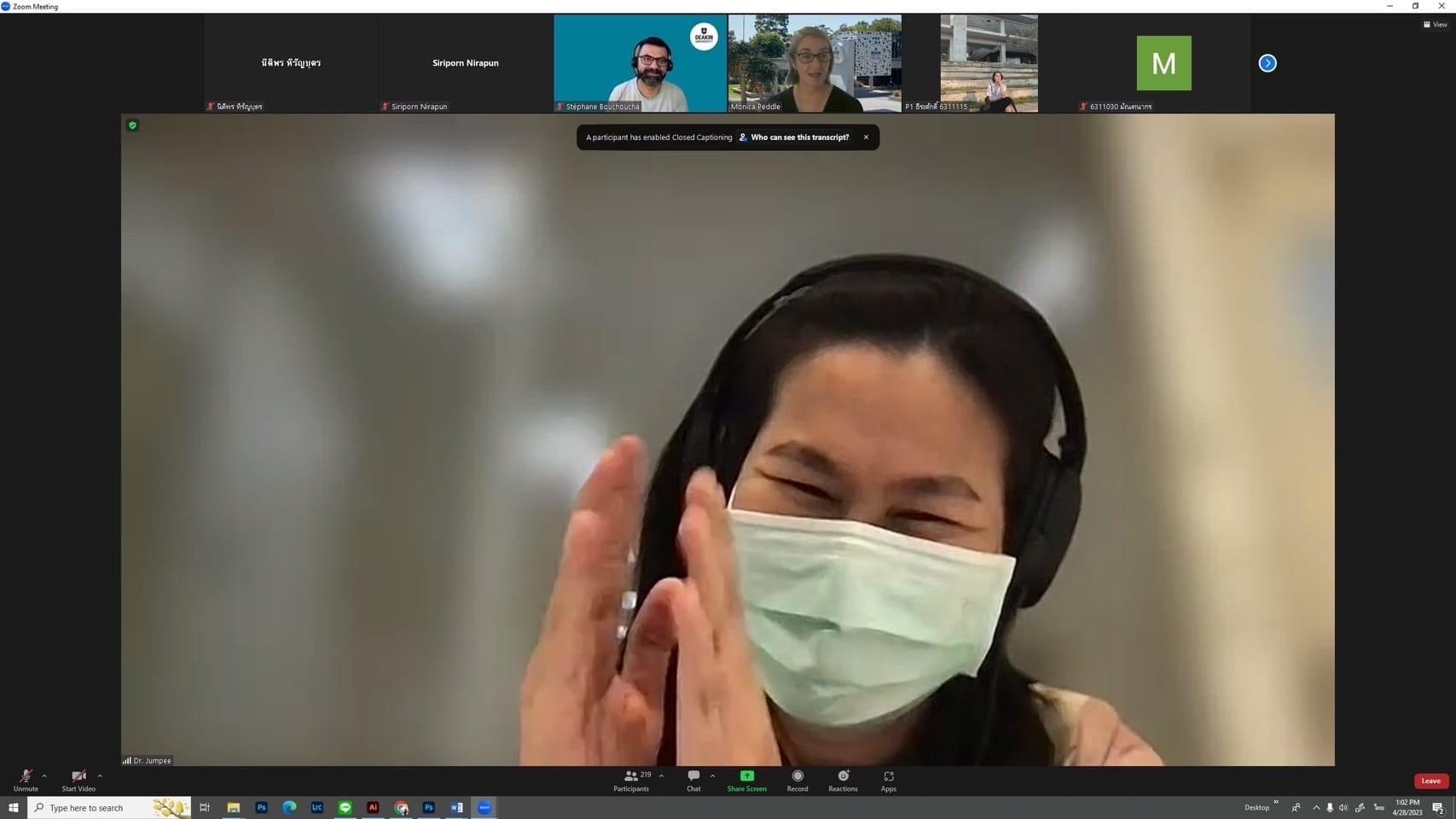1456x819 pixels.
Task: Start recording with the Record button
Action: coord(798,781)
